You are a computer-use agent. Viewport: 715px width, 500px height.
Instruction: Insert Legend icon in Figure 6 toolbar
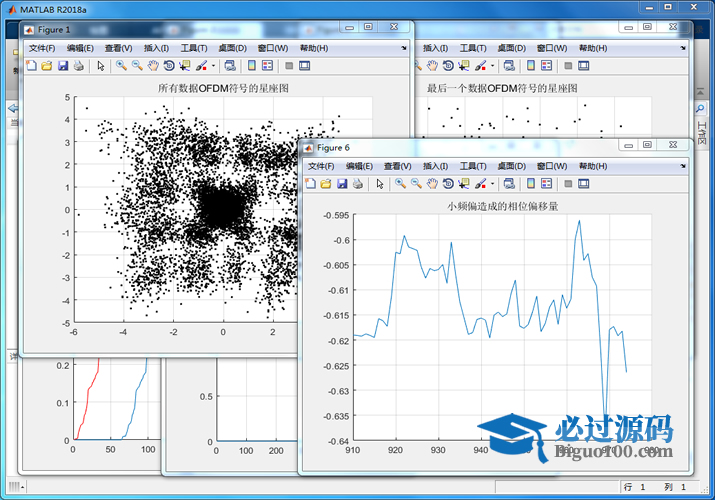[547, 184]
